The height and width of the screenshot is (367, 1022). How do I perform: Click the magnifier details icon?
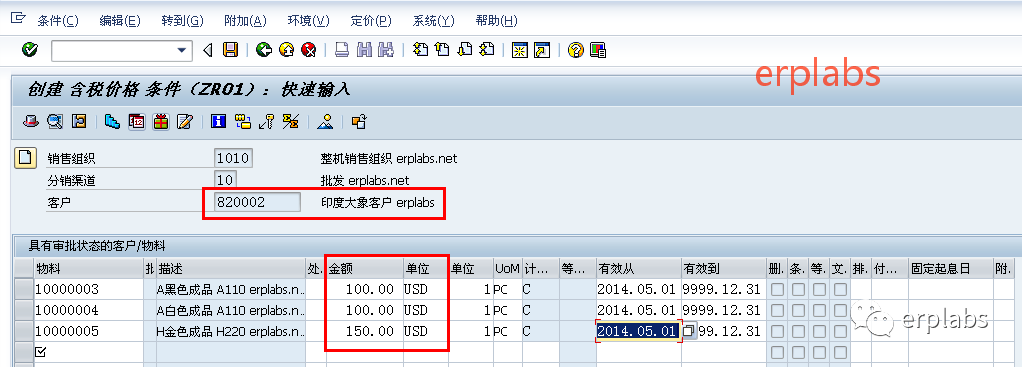point(55,121)
